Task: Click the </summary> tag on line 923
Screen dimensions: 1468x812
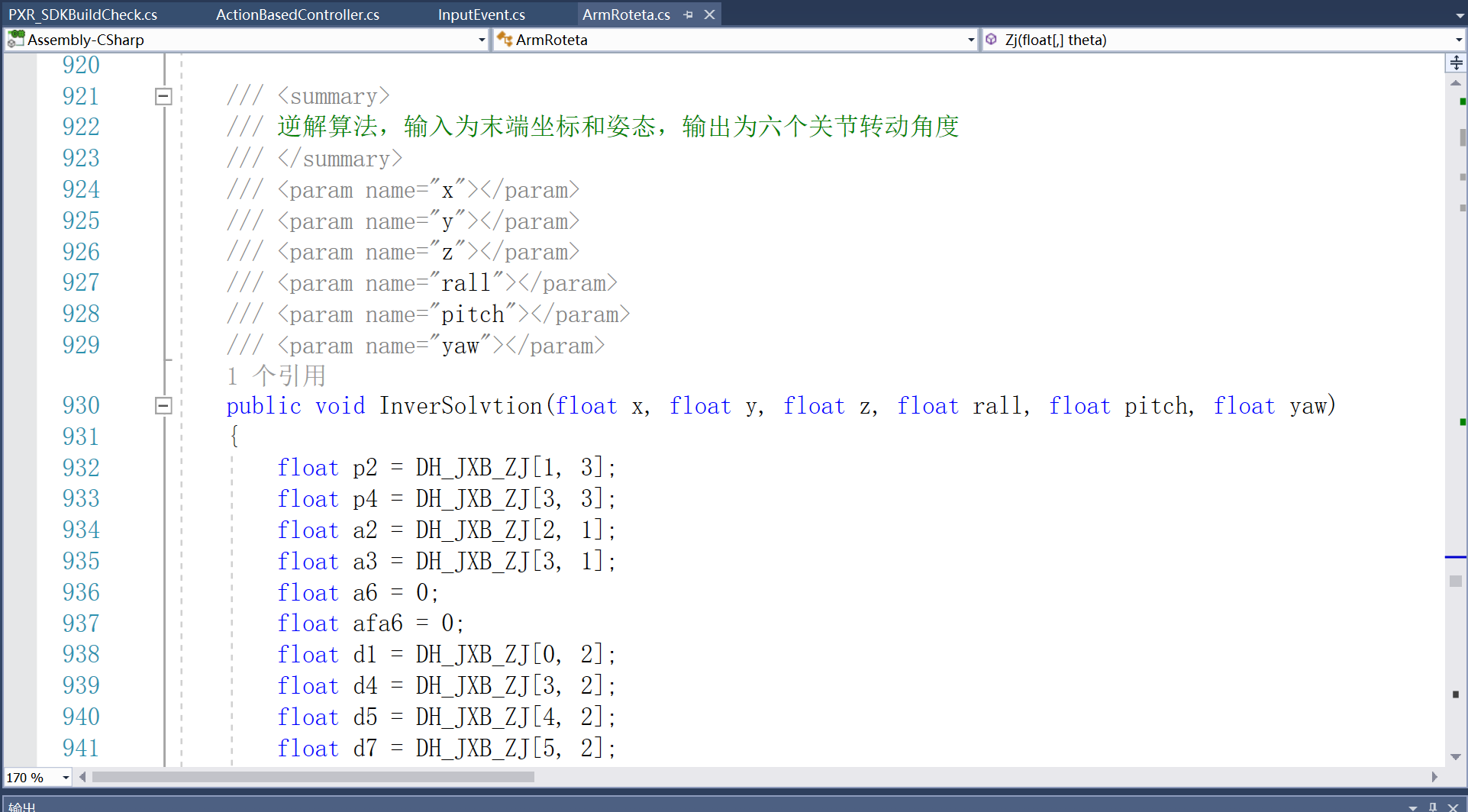Action: [x=340, y=159]
